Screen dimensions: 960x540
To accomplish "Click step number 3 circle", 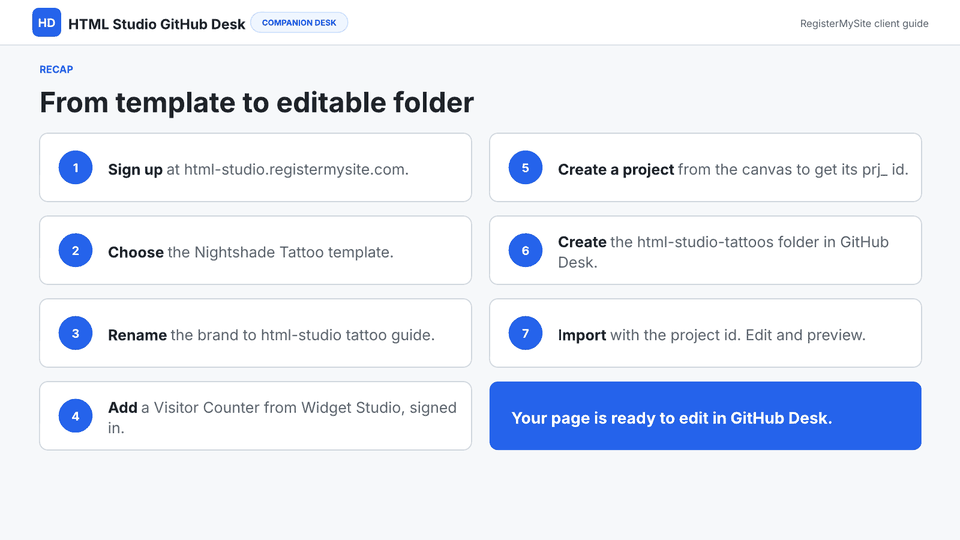I will click(75, 333).
